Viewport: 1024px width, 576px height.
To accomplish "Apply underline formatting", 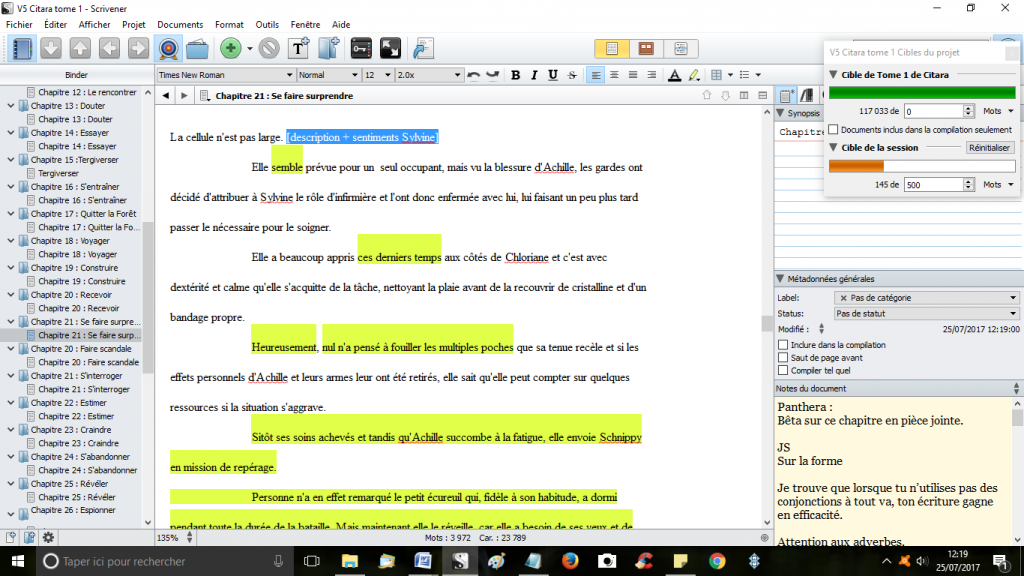I will point(553,75).
